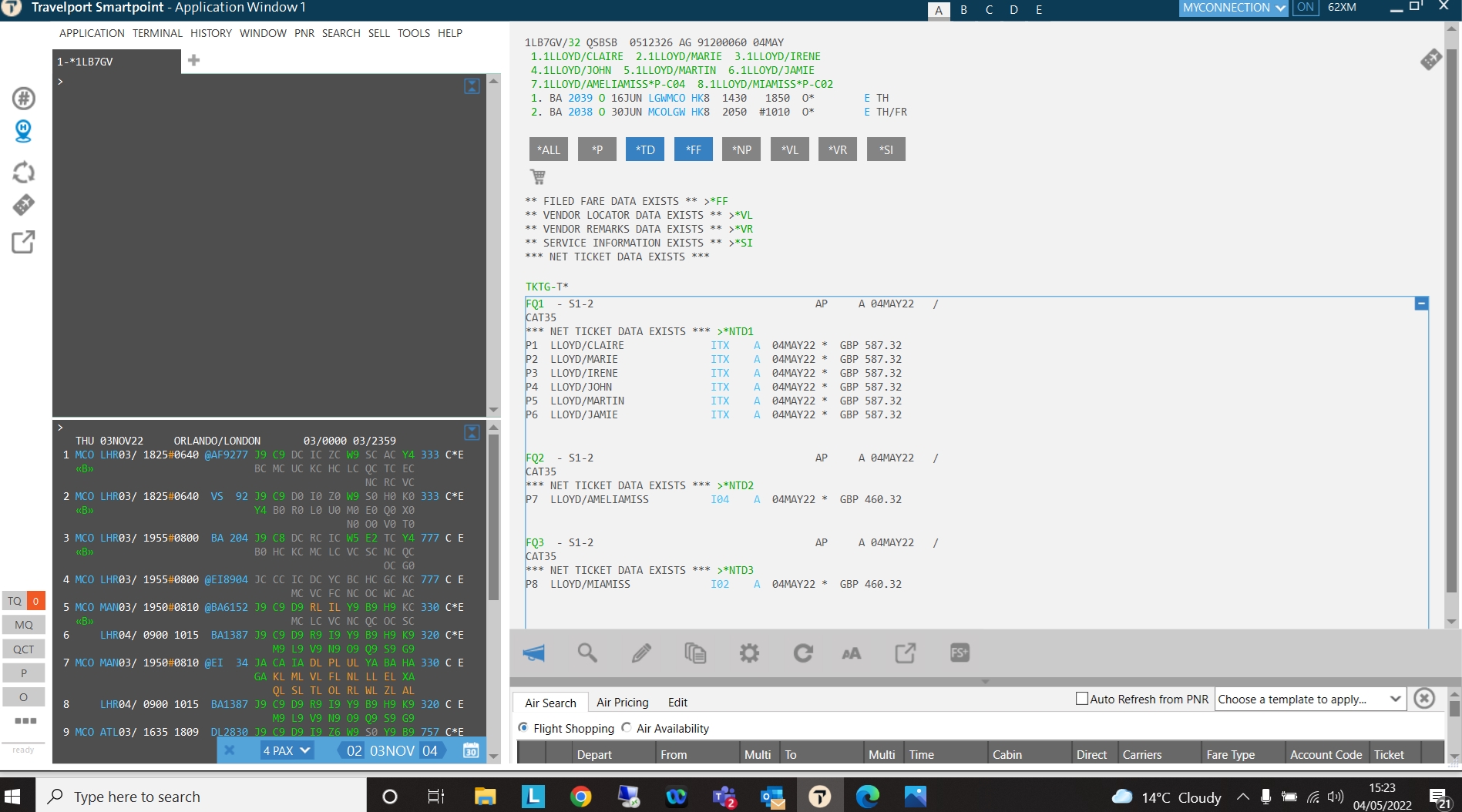
Task: Click the megaphone icon in bottom toolbar
Action: pyautogui.click(x=533, y=653)
